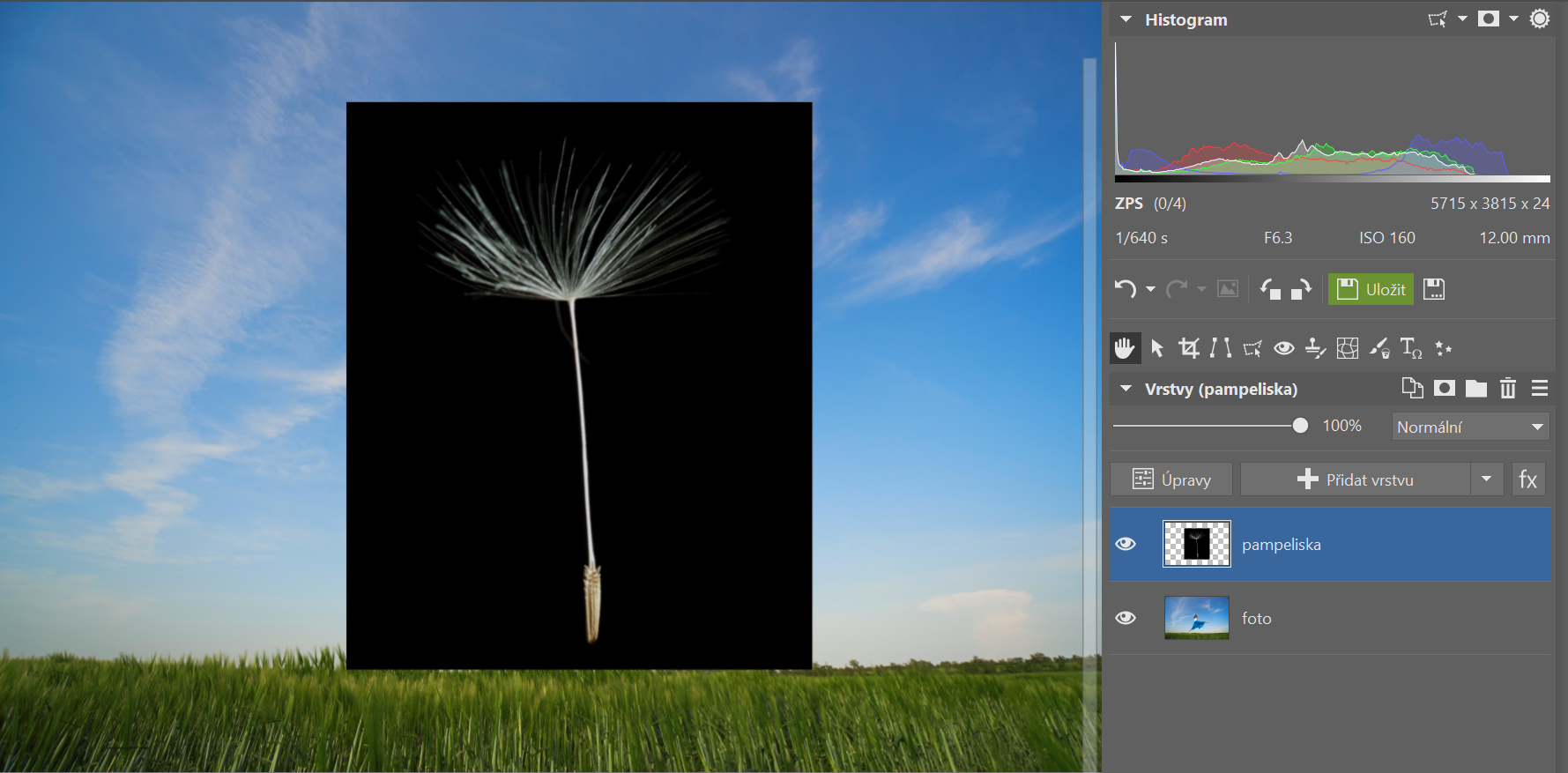1568x773 pixels.
Task: Select the arrow Move tool
Action: 1157,348
